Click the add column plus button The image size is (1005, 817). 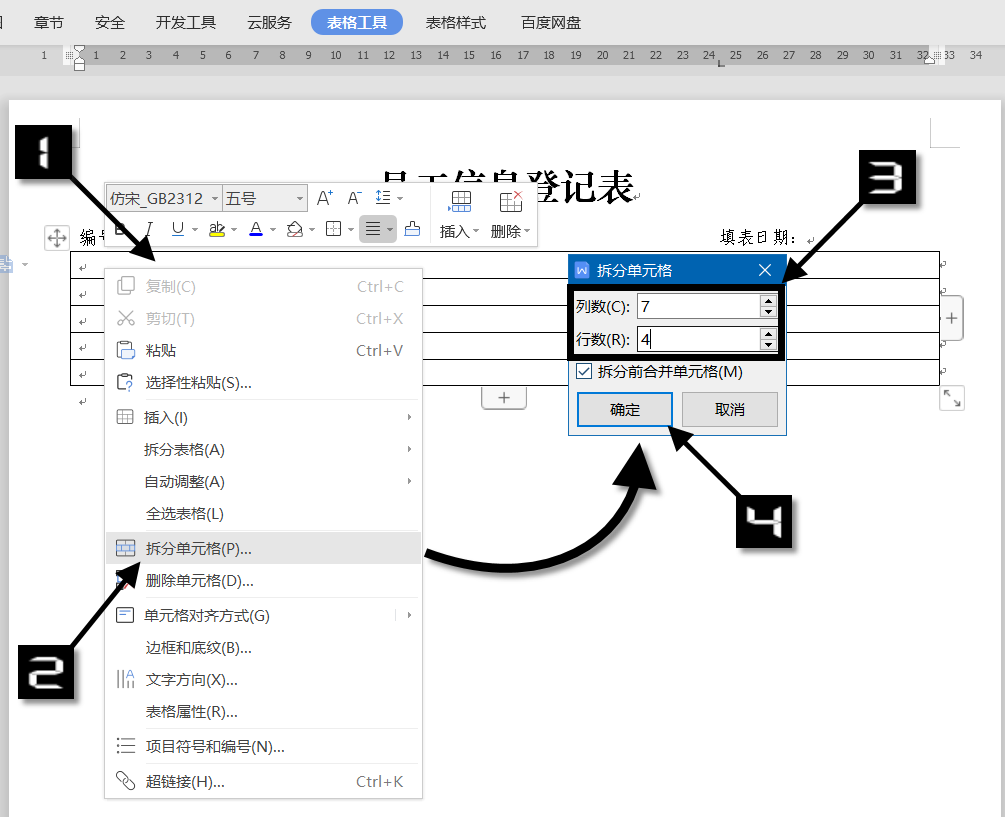(x=952, y=318)
